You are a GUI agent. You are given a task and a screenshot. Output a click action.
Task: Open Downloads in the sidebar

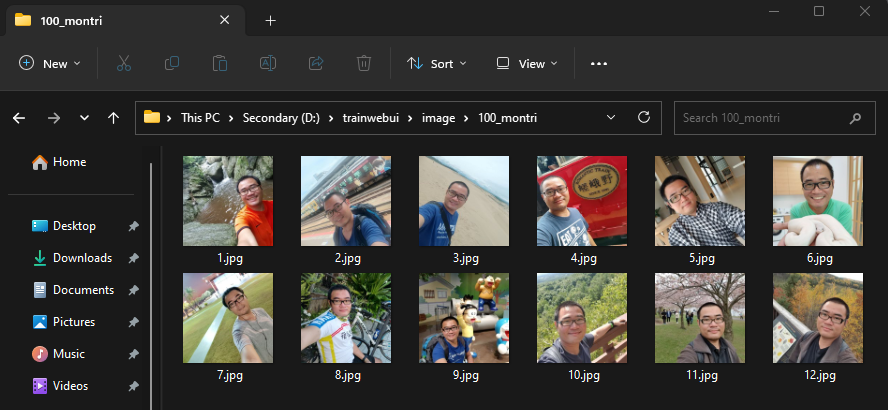(x=82, y=258)
